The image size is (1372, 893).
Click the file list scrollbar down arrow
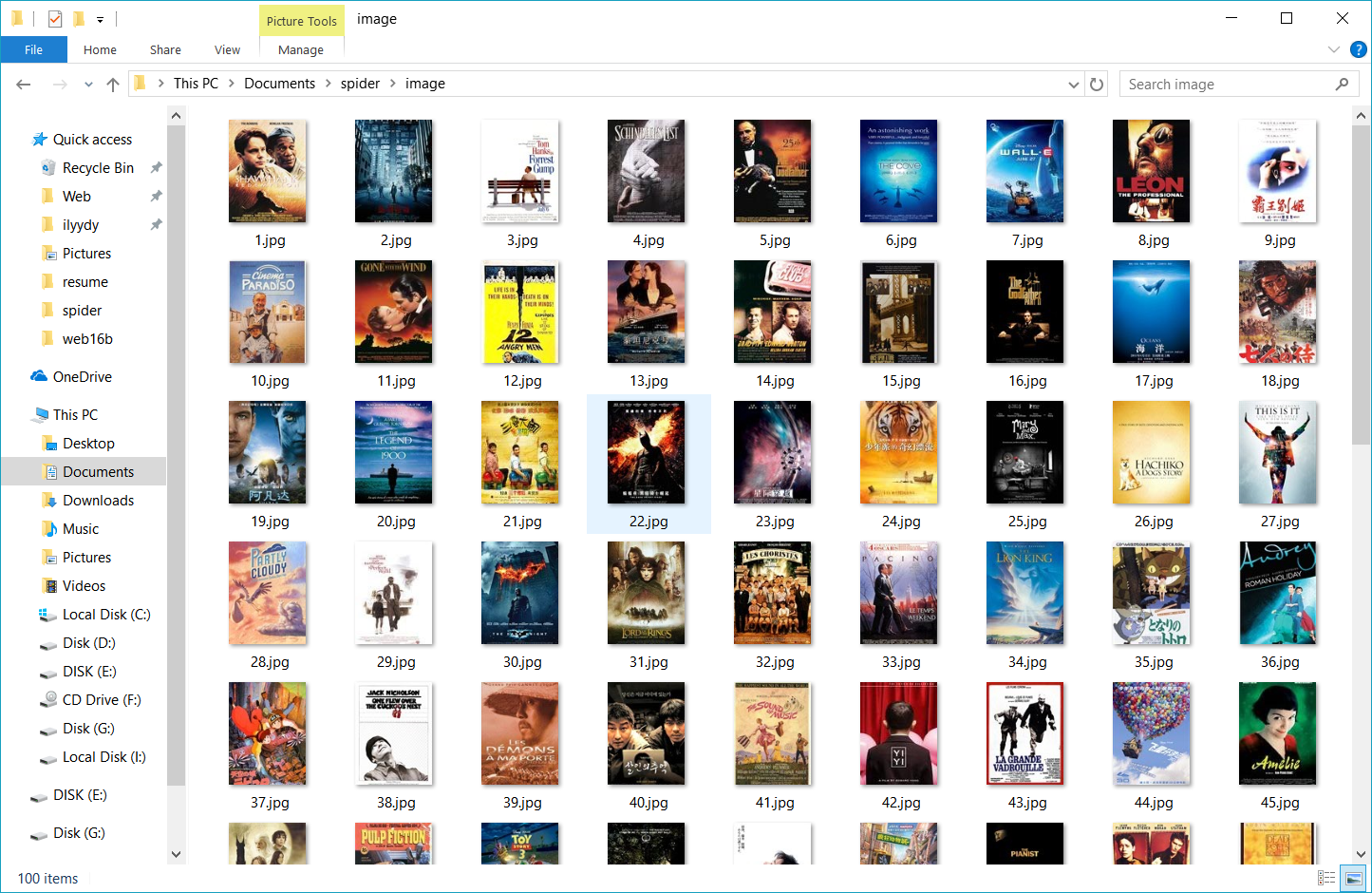1361,854
